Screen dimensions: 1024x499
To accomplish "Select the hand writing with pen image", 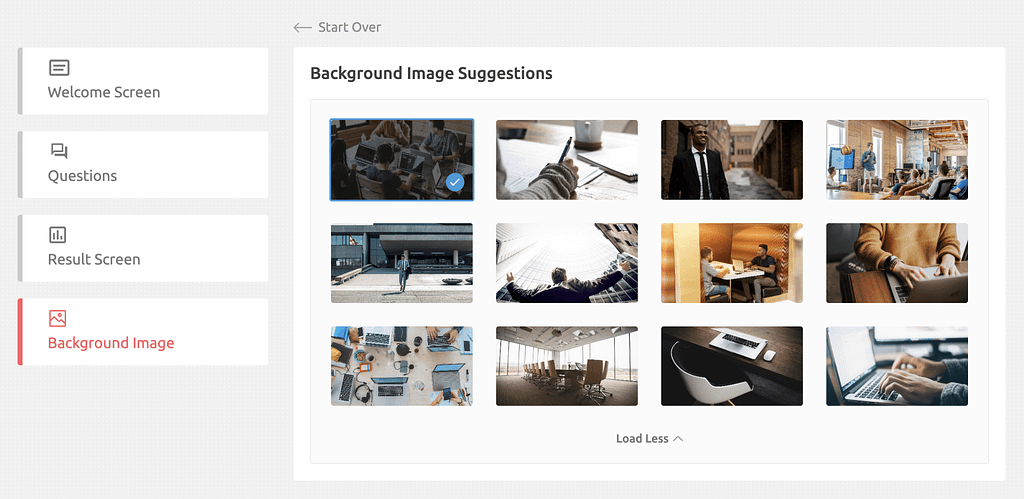I will (566, 160).
